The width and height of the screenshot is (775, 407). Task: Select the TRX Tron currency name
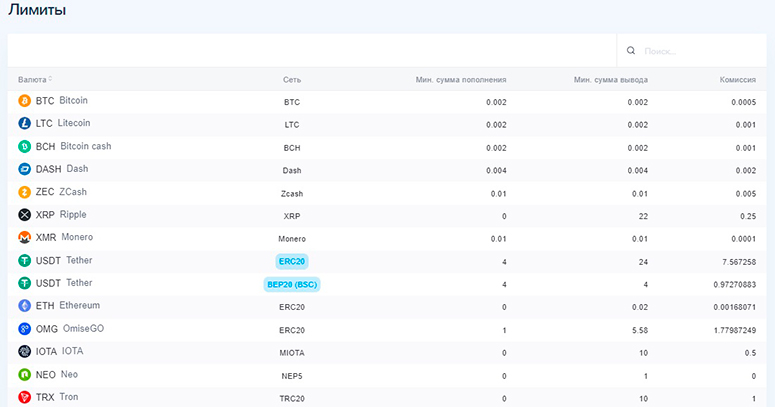point(57,397)
